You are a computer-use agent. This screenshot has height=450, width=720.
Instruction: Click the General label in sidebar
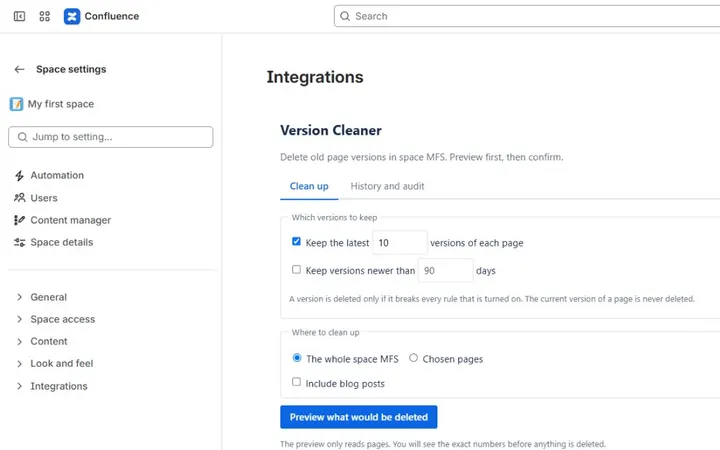[49, 298]
